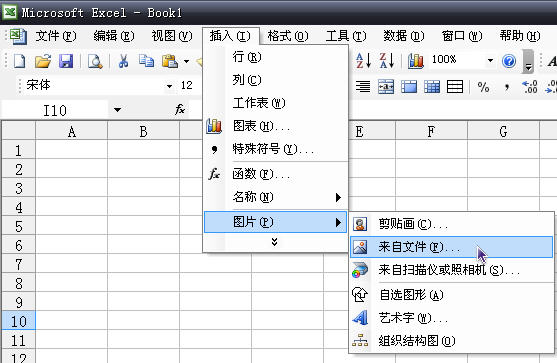
Task: Save the workbook with floppy icon
Action: coord(66,61)
